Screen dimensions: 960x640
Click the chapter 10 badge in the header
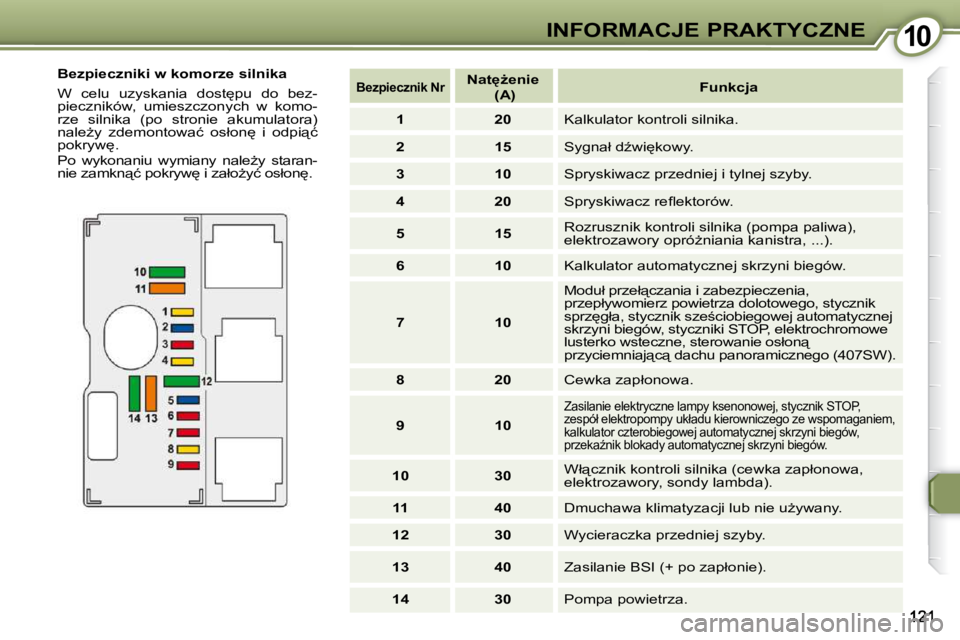coord(917,34)
